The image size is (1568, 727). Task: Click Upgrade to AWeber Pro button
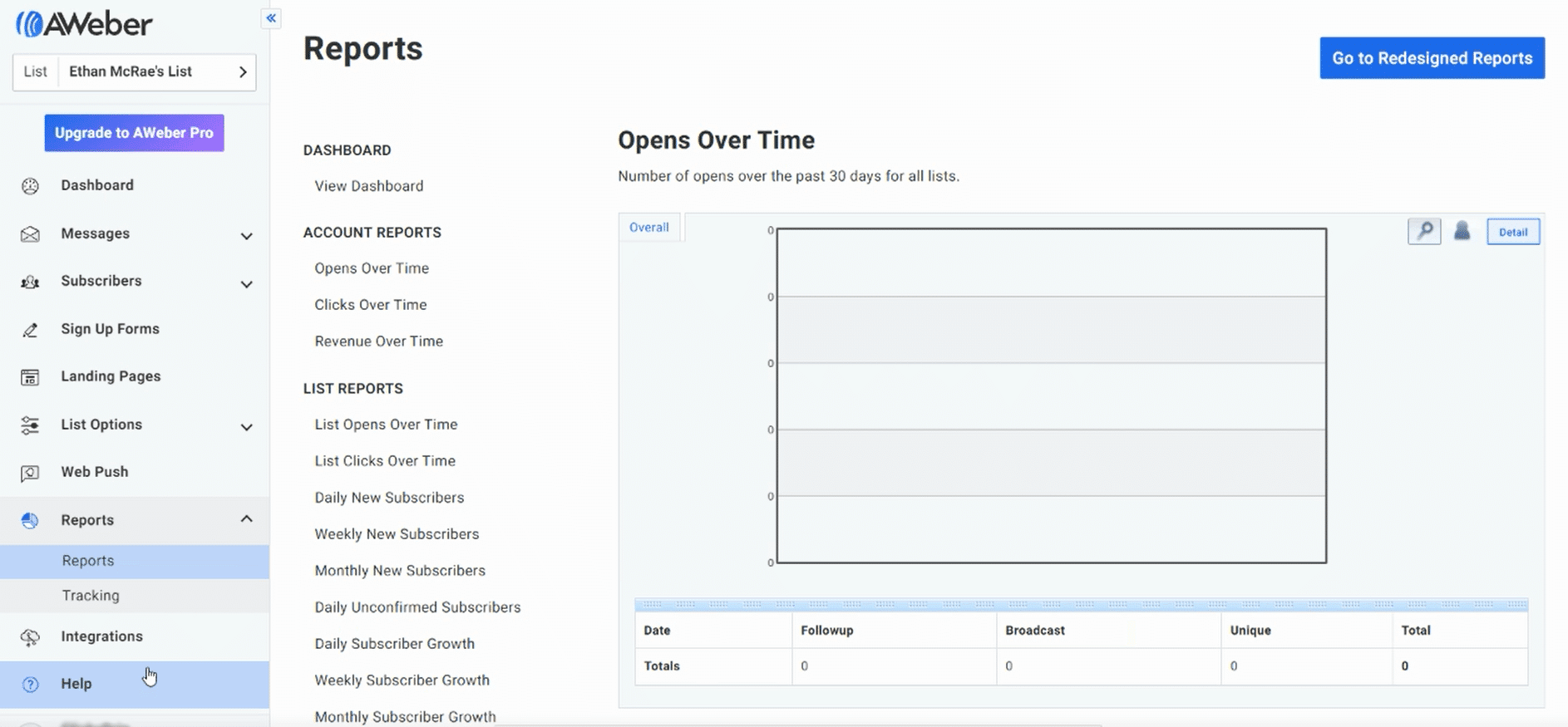[134, 133]
